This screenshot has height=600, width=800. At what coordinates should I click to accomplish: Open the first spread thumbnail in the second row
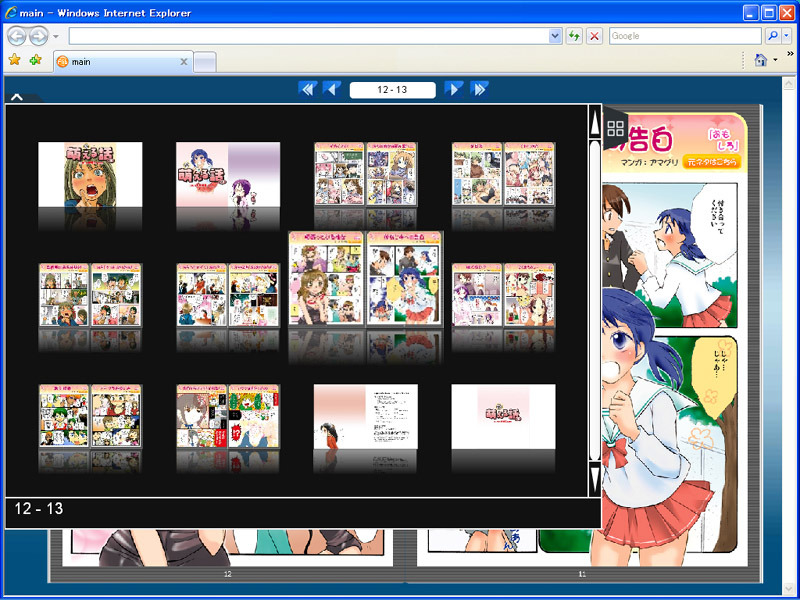(90, 295)
